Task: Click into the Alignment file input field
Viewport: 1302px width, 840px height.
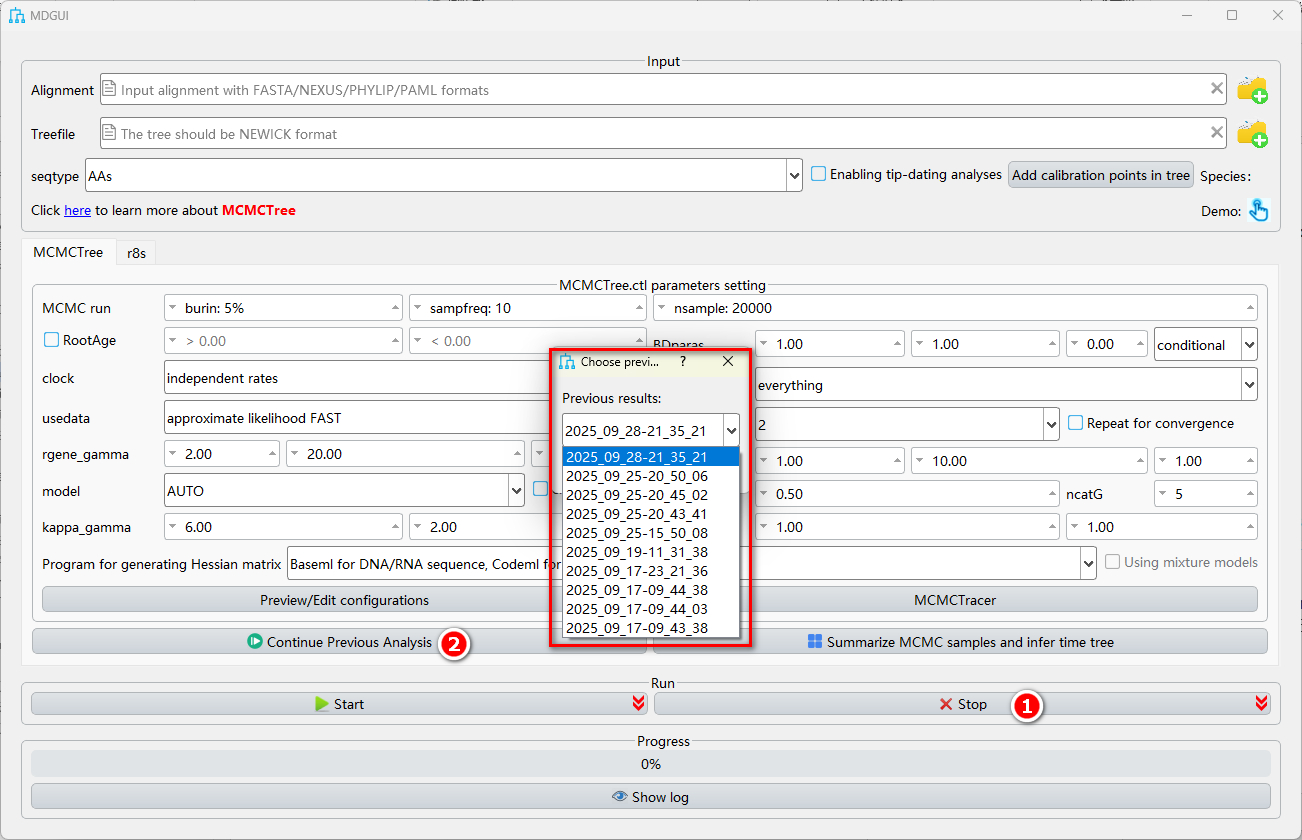Action: (650, 90)
